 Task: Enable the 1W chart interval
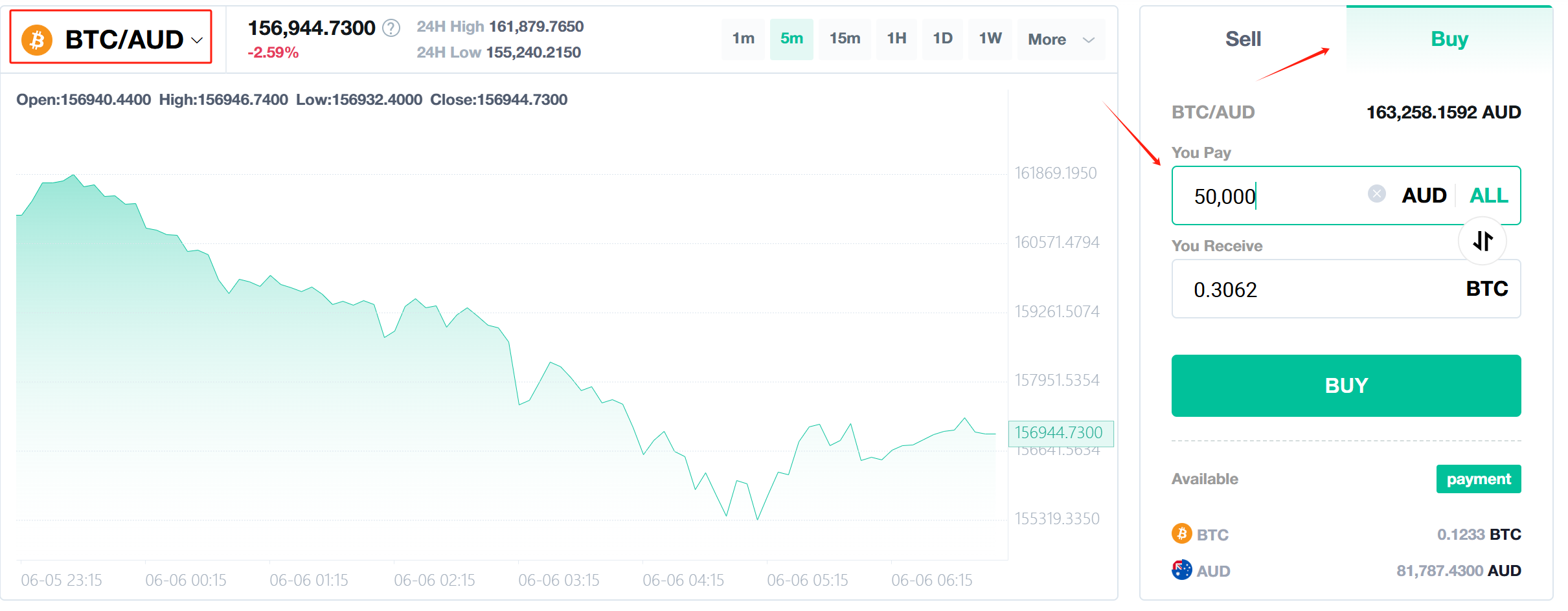[990, 39]
